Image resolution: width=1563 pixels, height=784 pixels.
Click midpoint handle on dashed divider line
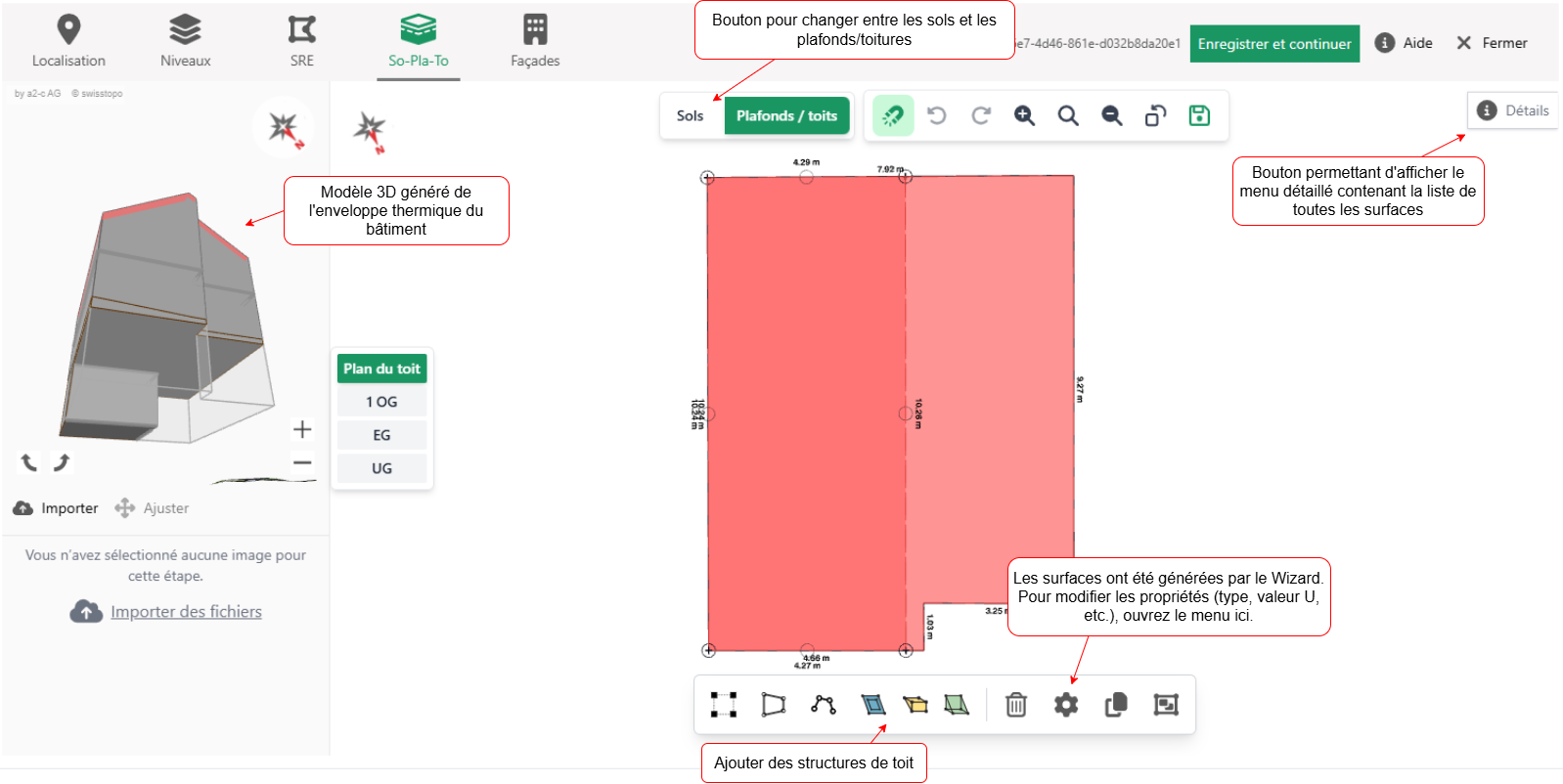click(x=906, y=414)
